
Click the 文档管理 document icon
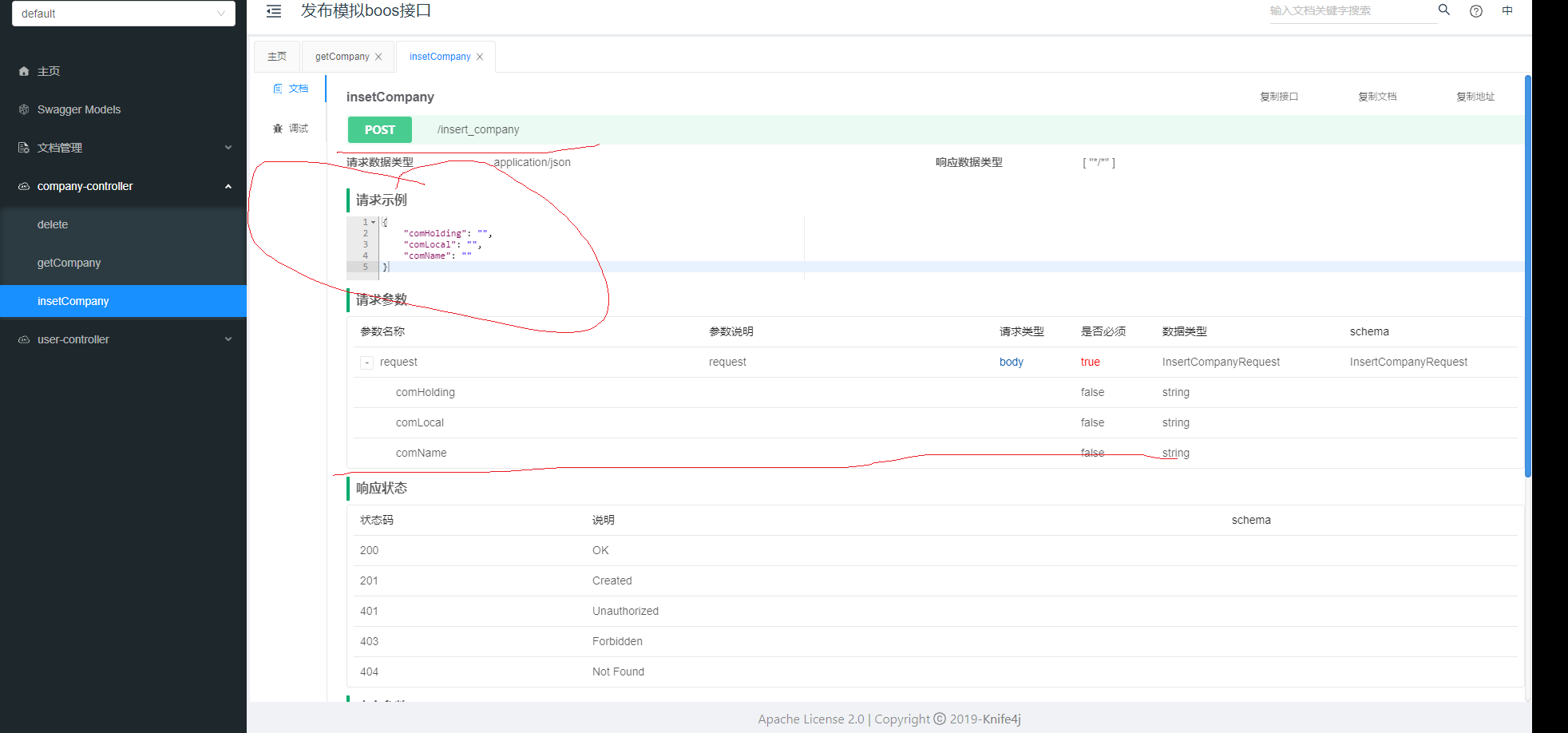tap(24, 148)
